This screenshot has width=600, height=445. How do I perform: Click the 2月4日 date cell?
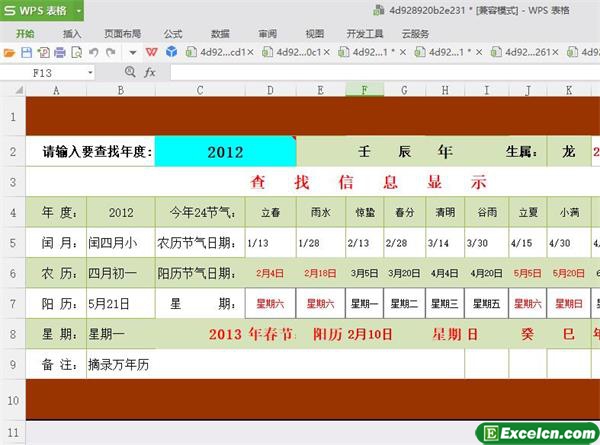(271, 273)
